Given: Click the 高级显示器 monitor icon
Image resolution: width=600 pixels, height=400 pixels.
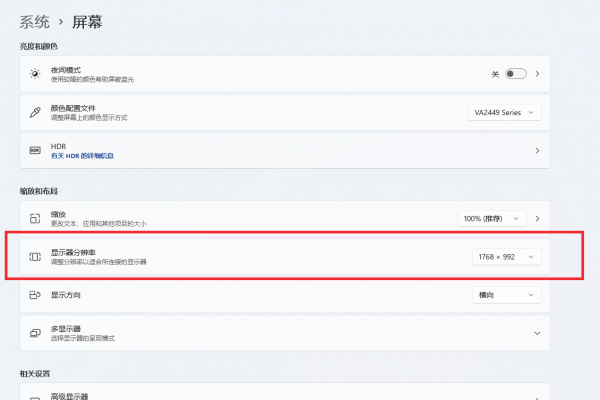Looking at the screenshot, I should pos(35,396).
